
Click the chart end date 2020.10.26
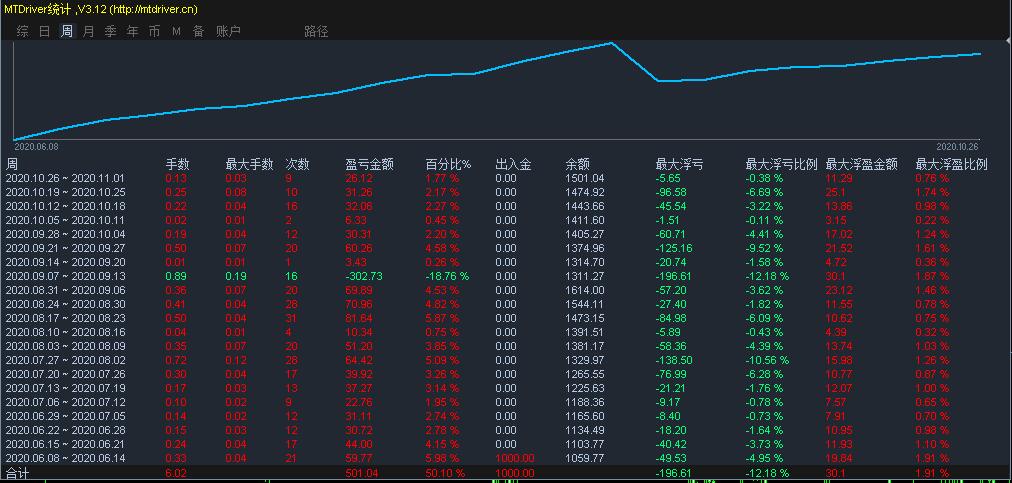[x=958, y=147]
